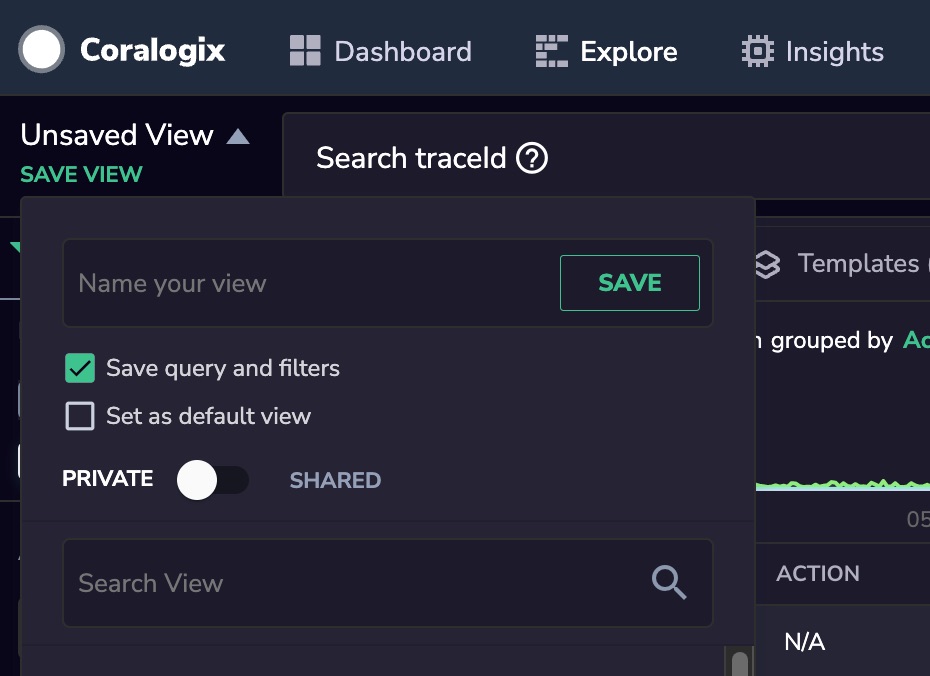Click the SHARED label
The height and width of the screenshot is (676, 930).
pos(335,480)
